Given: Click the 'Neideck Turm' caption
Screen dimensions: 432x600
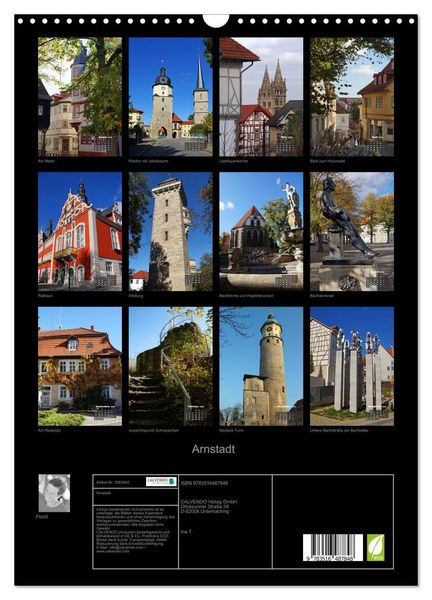Looking at the screenshot, I should coord(231,430).
